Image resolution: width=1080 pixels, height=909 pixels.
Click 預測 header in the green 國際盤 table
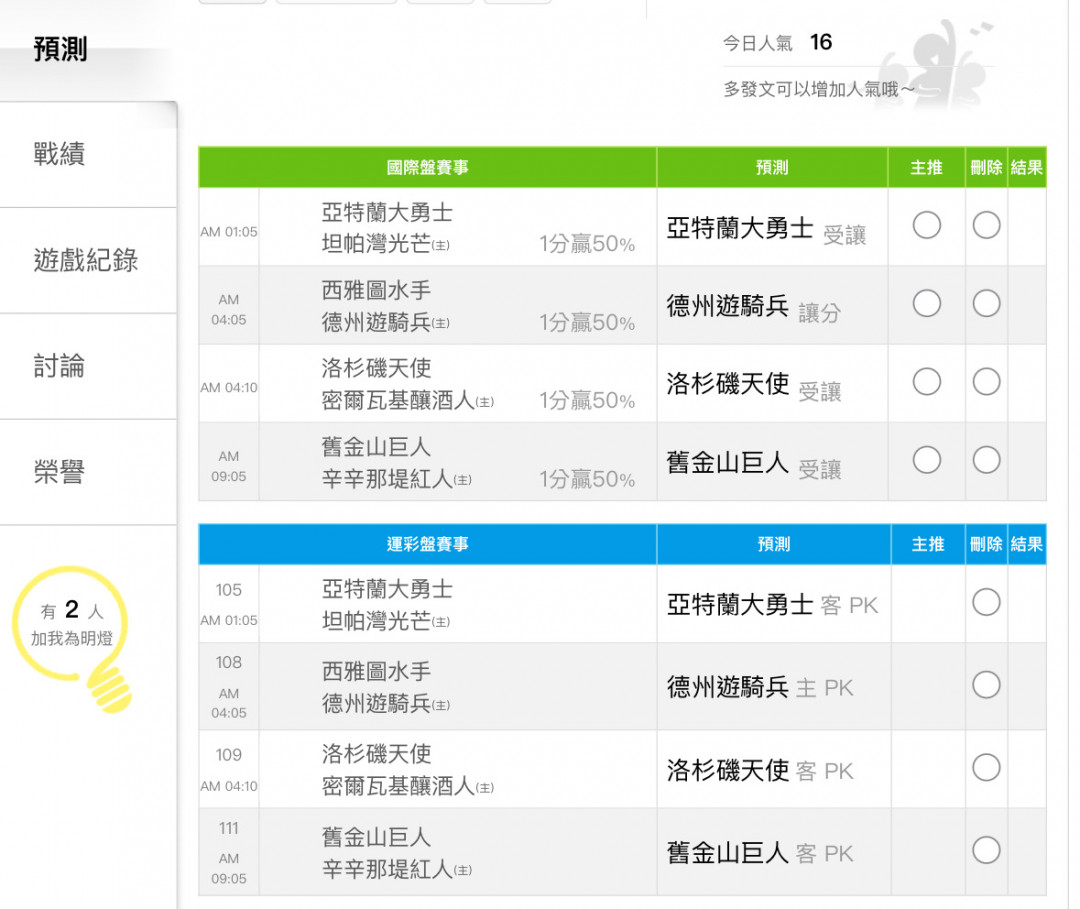coord(772,167)
